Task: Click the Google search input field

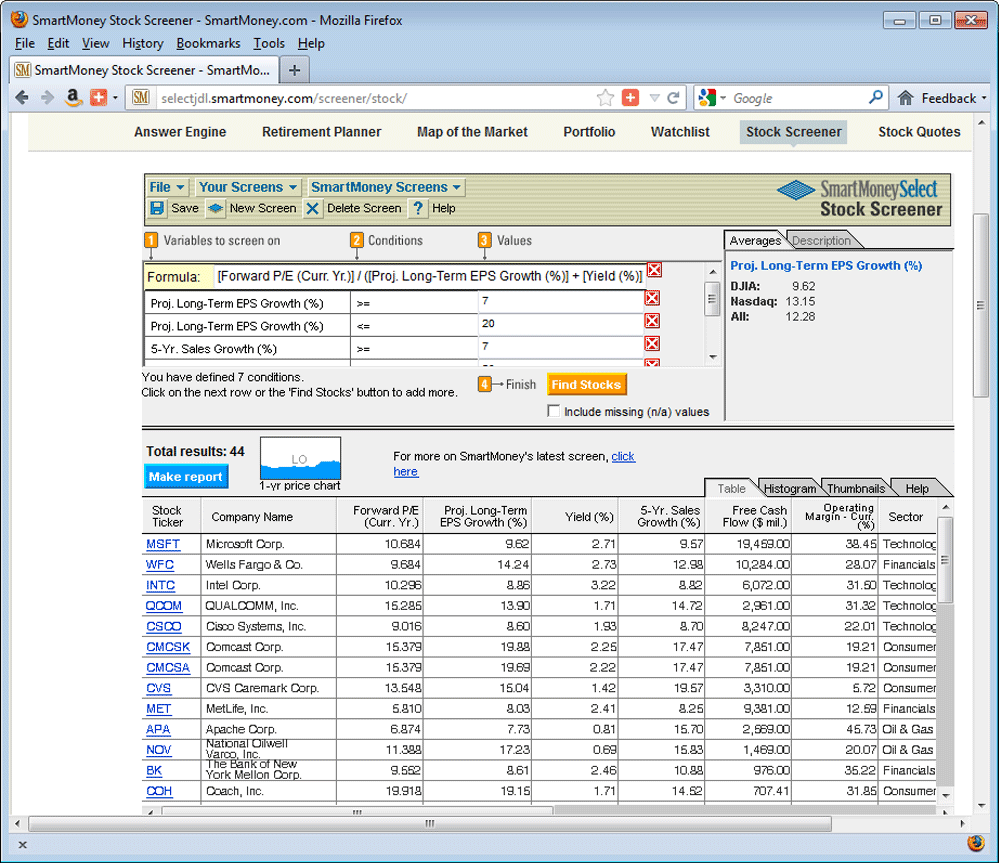Action: 797,98
